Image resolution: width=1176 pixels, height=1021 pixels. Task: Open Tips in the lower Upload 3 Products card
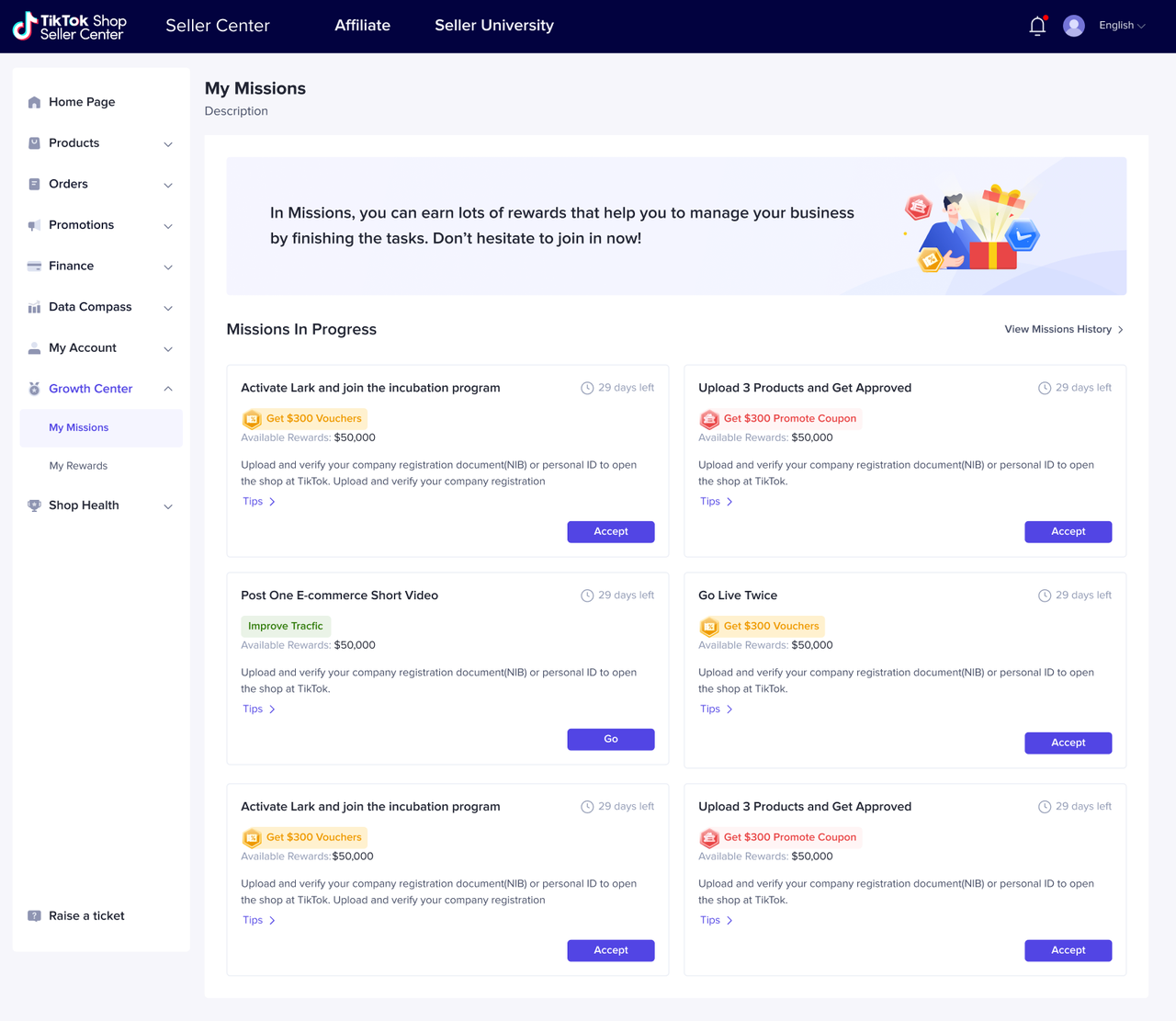pos(717,921)
